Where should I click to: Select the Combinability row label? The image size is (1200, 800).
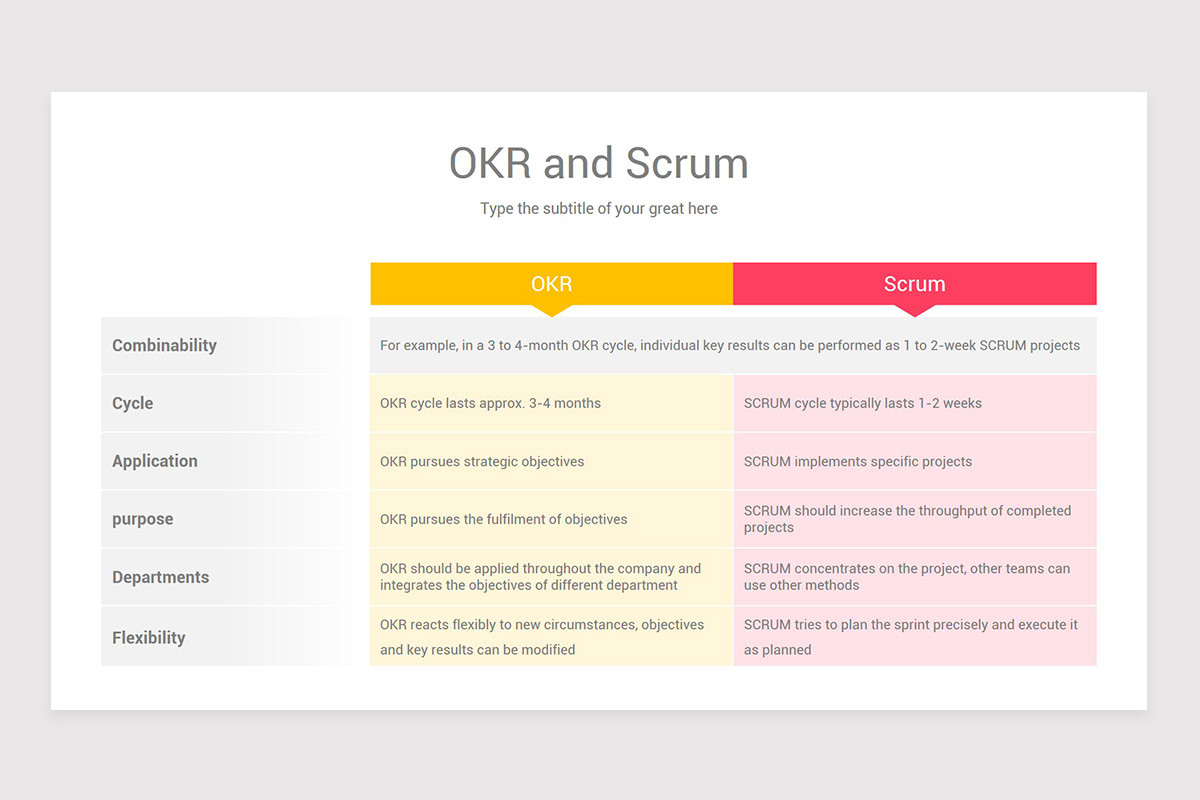point(164,345)
